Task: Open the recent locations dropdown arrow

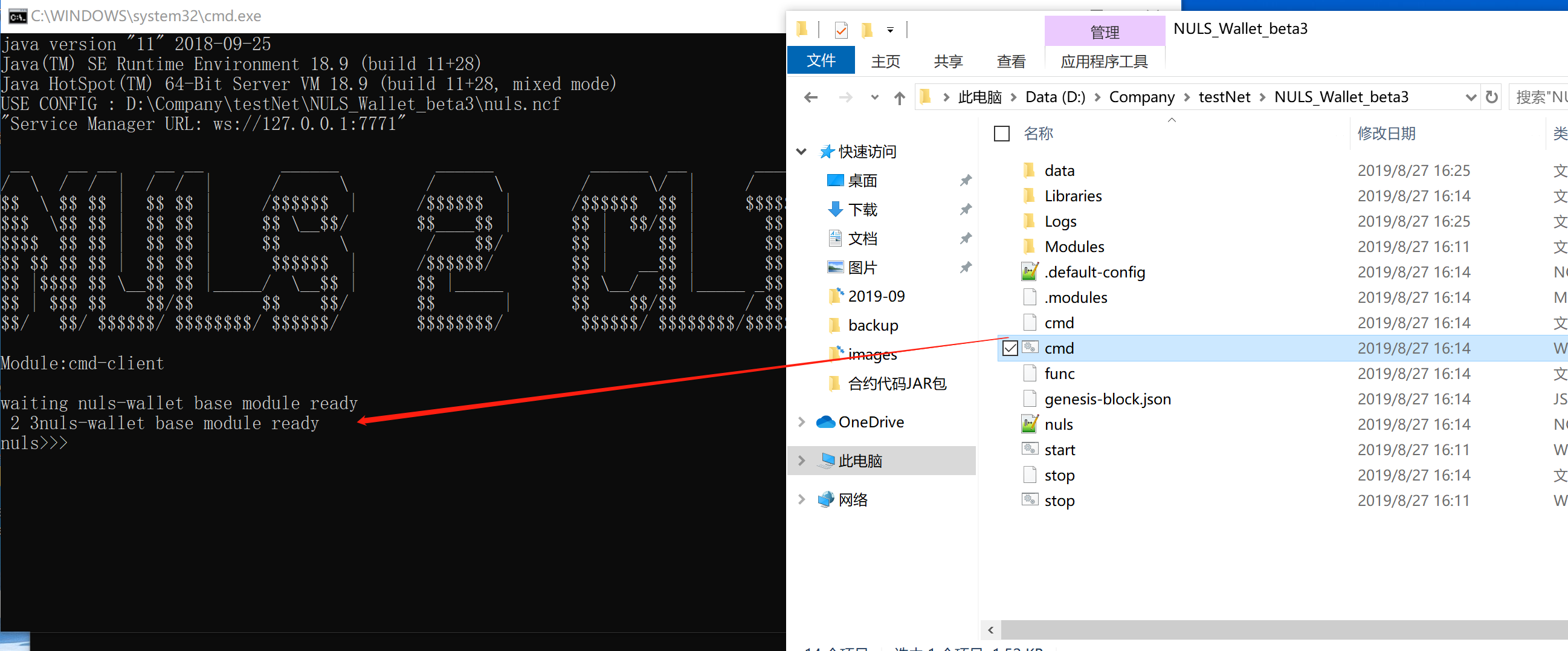Action: (x=875, y=97)
